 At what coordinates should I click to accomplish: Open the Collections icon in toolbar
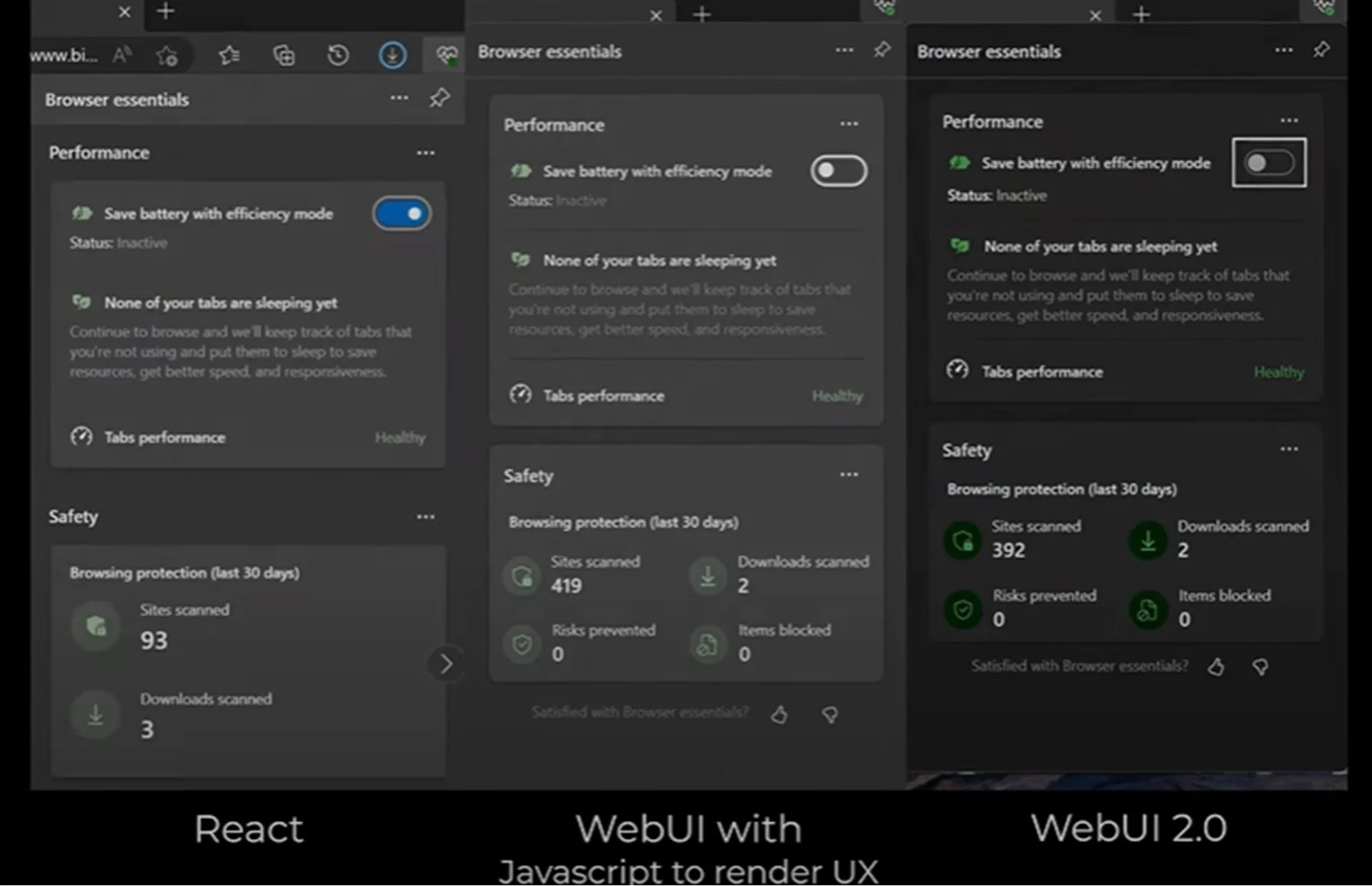[284, 55]
